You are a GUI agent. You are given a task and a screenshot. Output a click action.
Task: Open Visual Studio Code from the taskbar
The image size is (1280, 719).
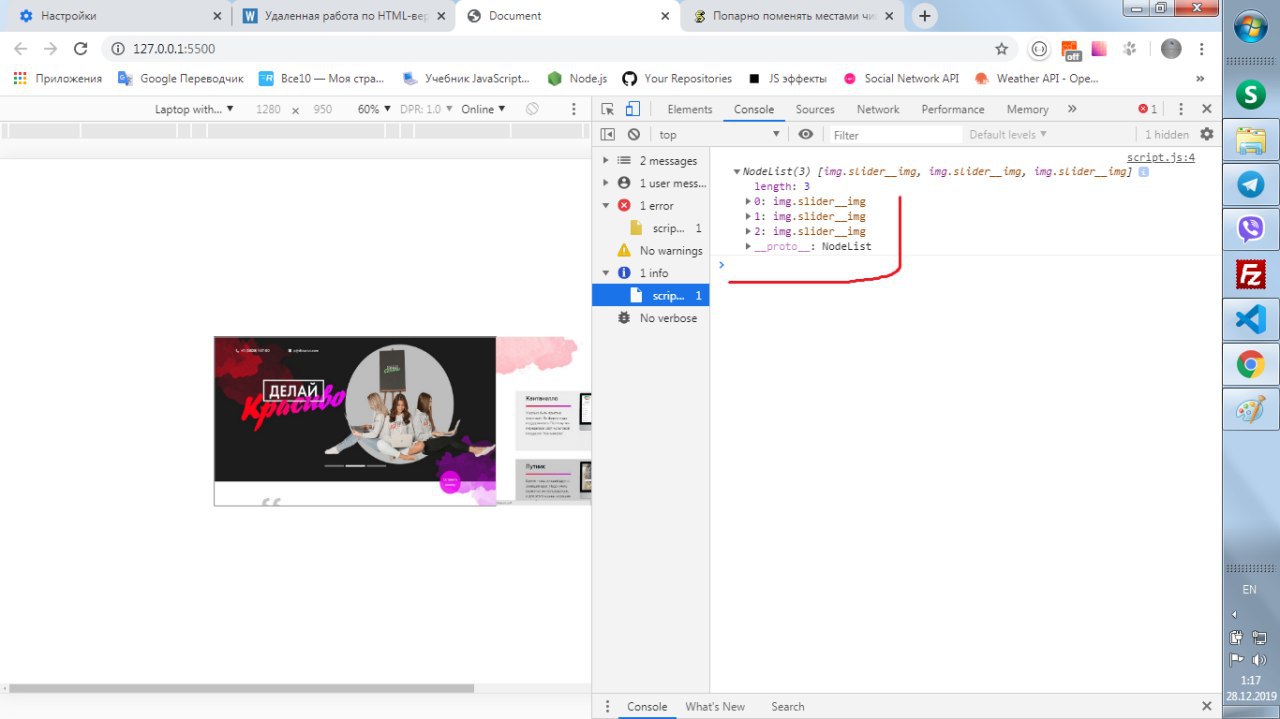(x=1250, y=319)
